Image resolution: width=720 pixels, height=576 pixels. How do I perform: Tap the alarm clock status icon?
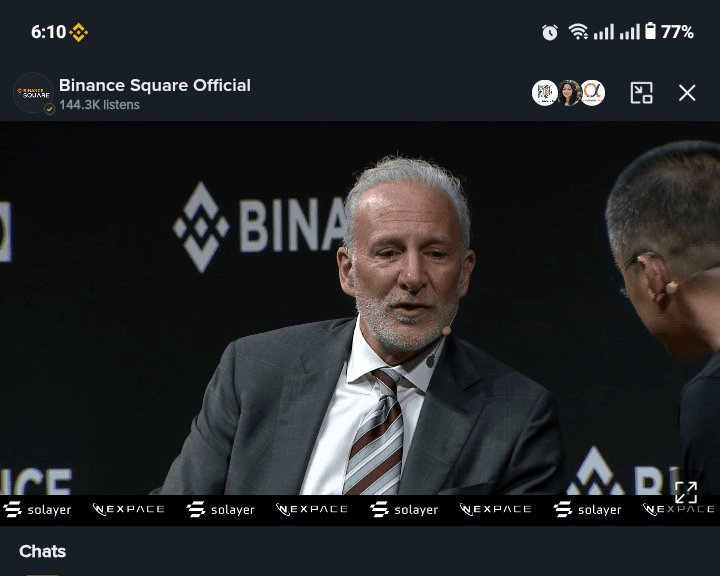[549, 32]
